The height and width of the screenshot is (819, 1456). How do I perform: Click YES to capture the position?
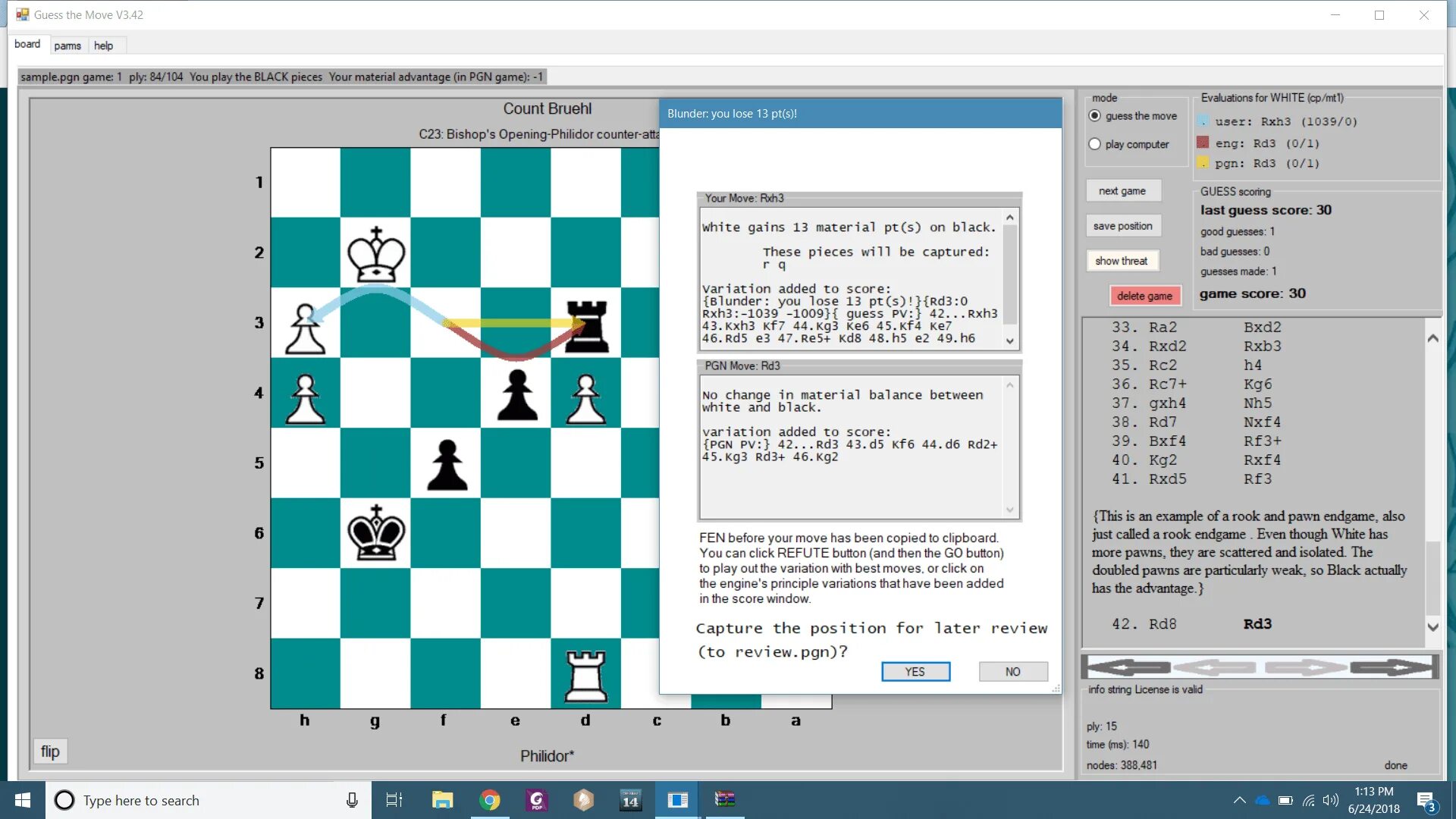[915, 672]
